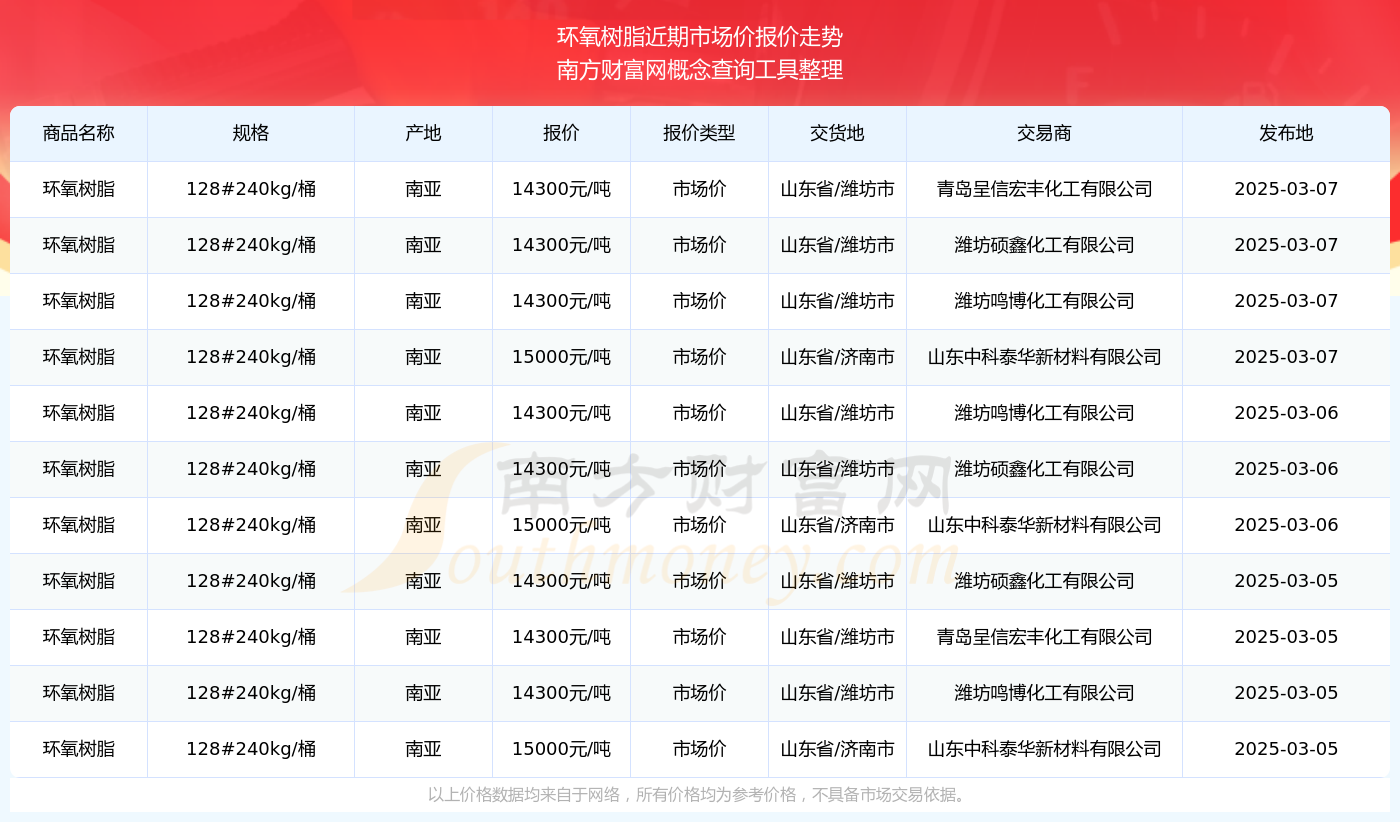
Task: Click 2025-03-07 date in 青岛呈信宏丰 row
Action: coord(1286,189)
